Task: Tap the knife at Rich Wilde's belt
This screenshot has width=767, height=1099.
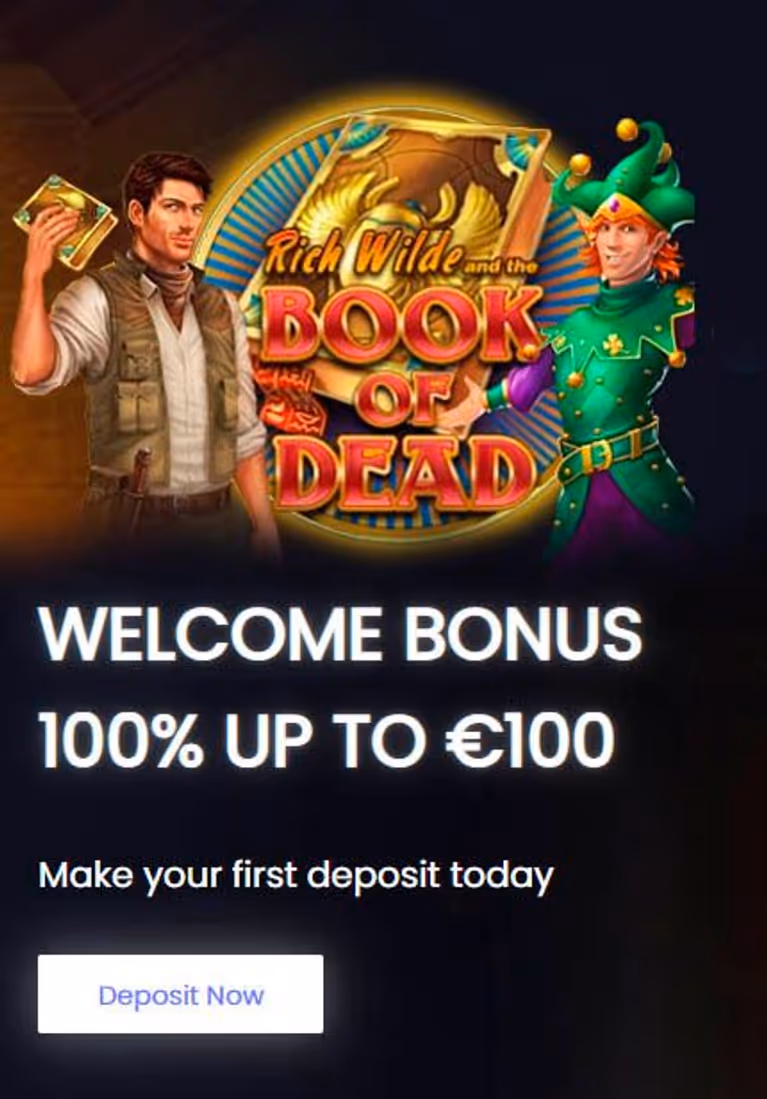Action: [x=140, y=472]
